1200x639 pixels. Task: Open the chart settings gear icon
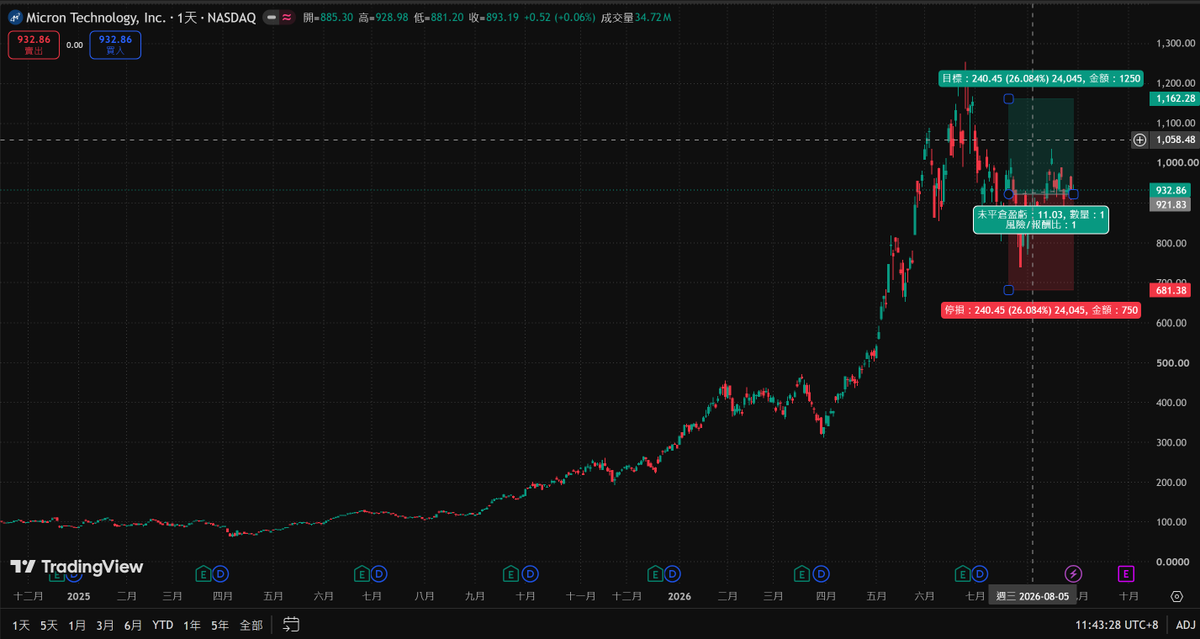1176,597
